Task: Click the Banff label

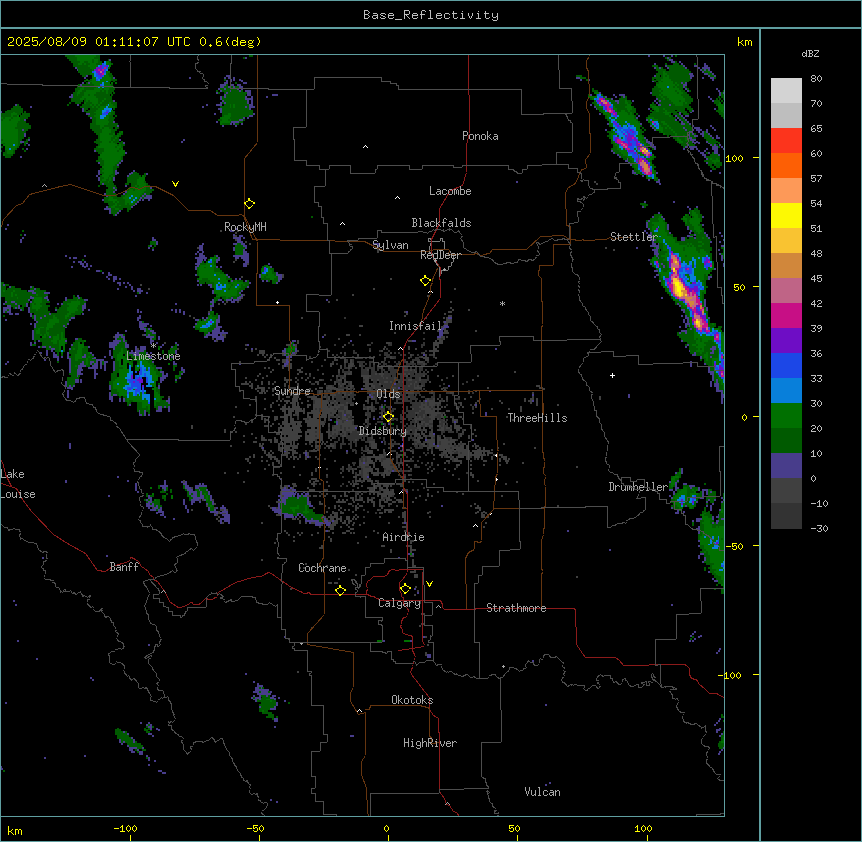Action: click(x=124, y=567)
